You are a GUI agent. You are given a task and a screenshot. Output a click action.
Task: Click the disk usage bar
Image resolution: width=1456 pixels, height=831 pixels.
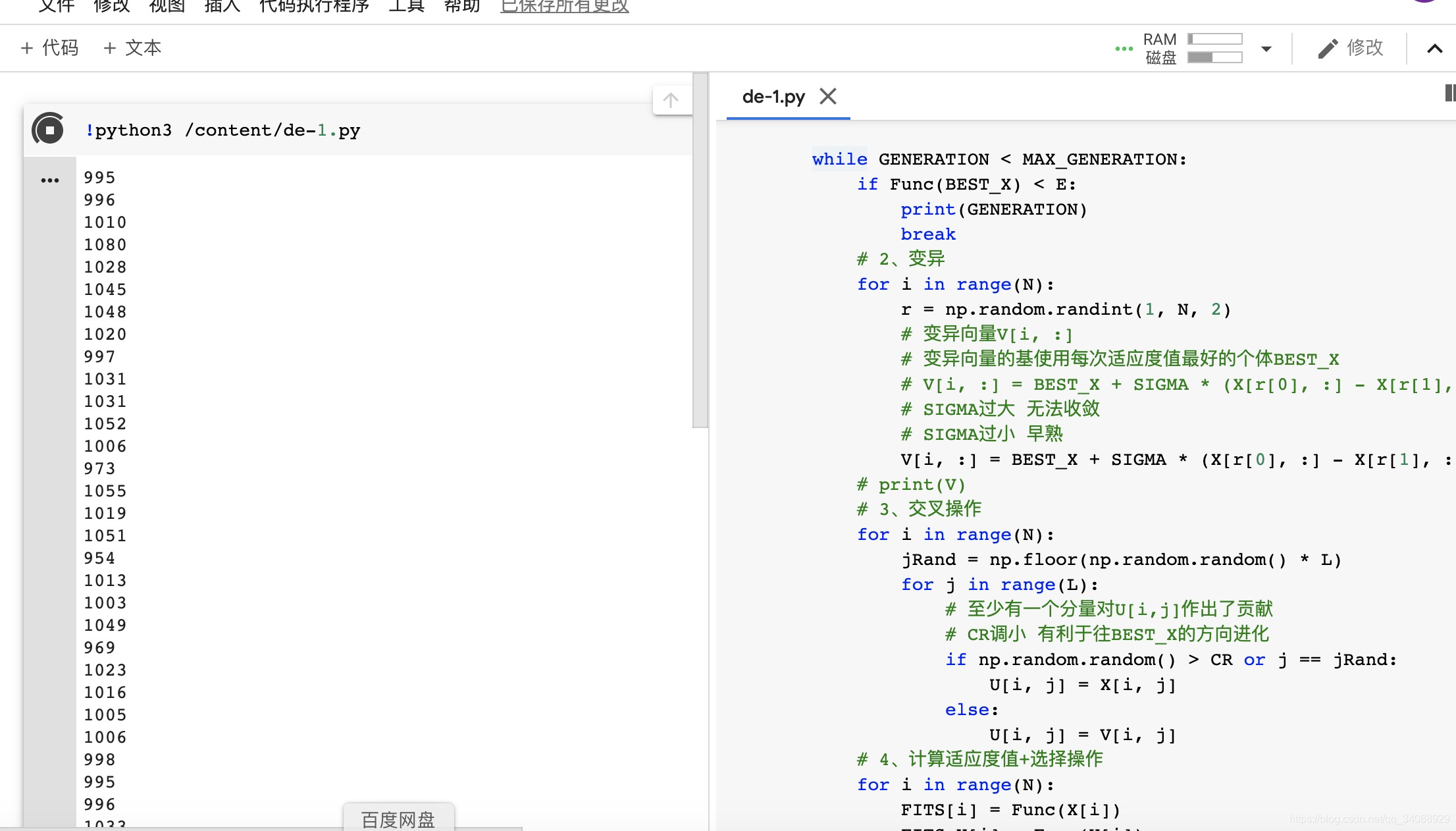tap(1214, 57)
